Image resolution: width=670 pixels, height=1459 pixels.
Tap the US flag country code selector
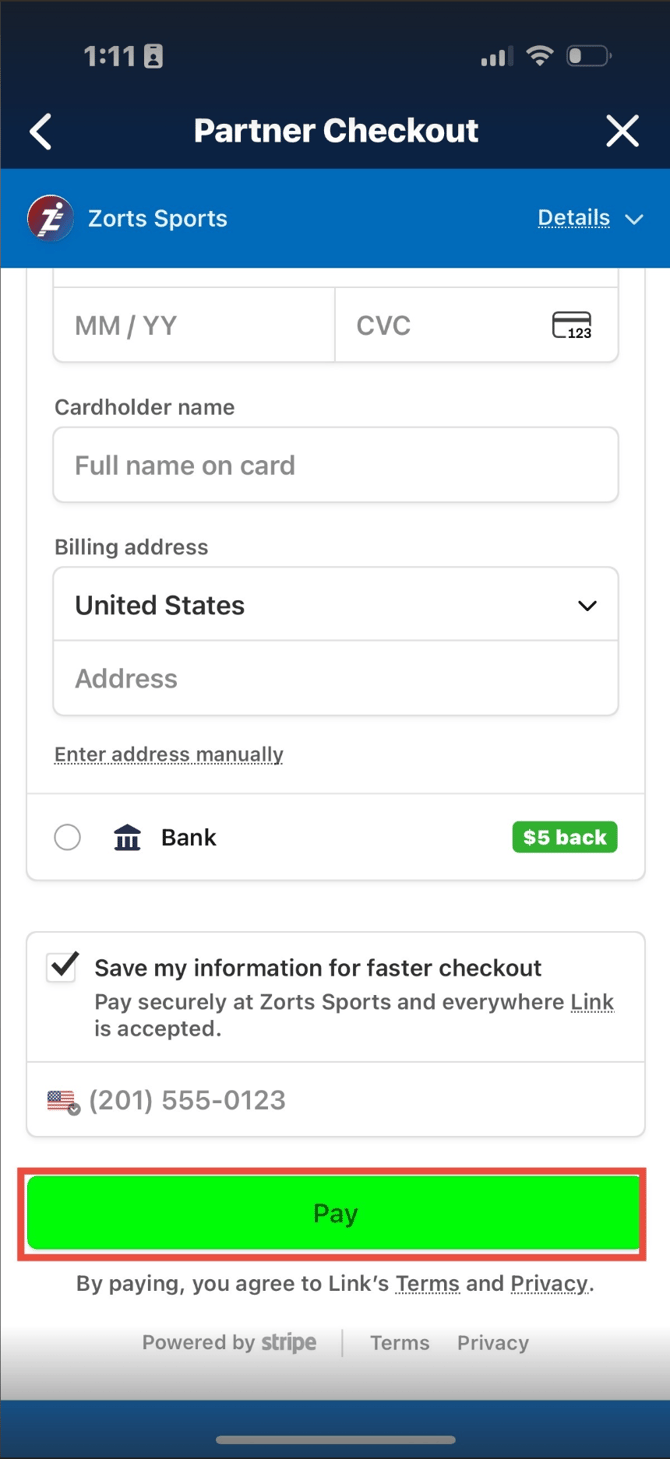[63, 1101]
